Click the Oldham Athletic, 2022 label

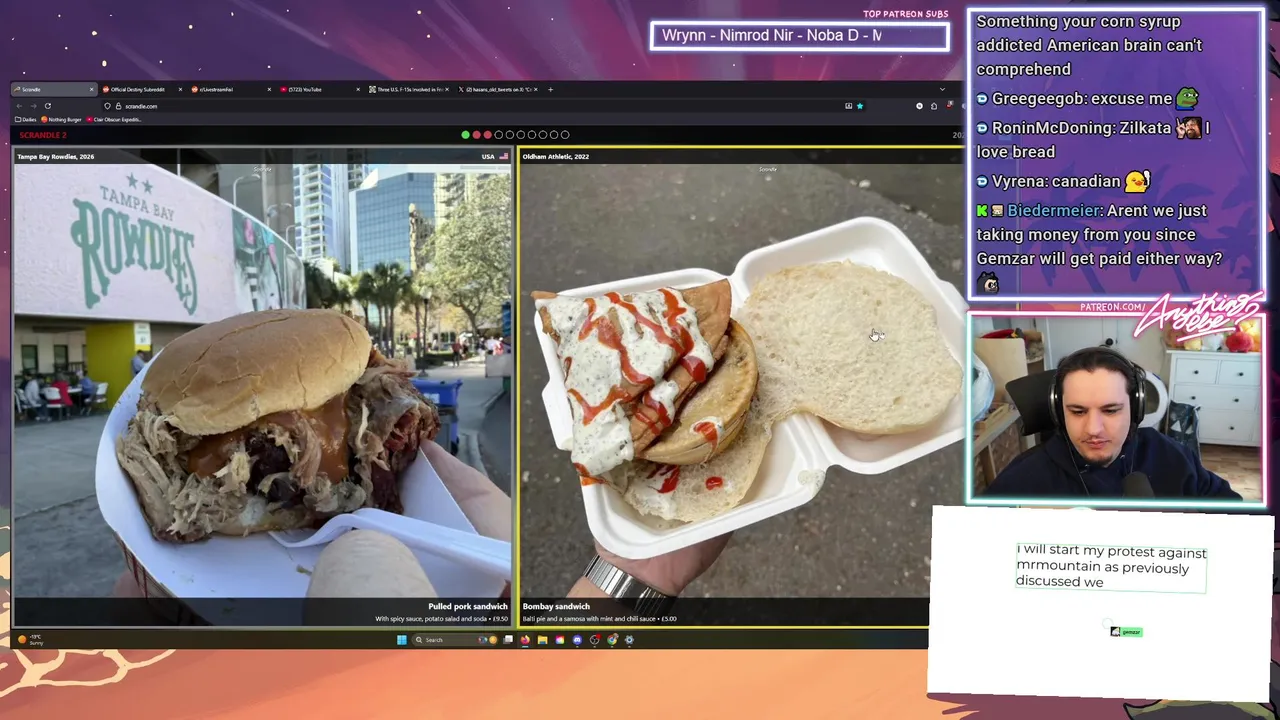(x=555, y=157)
